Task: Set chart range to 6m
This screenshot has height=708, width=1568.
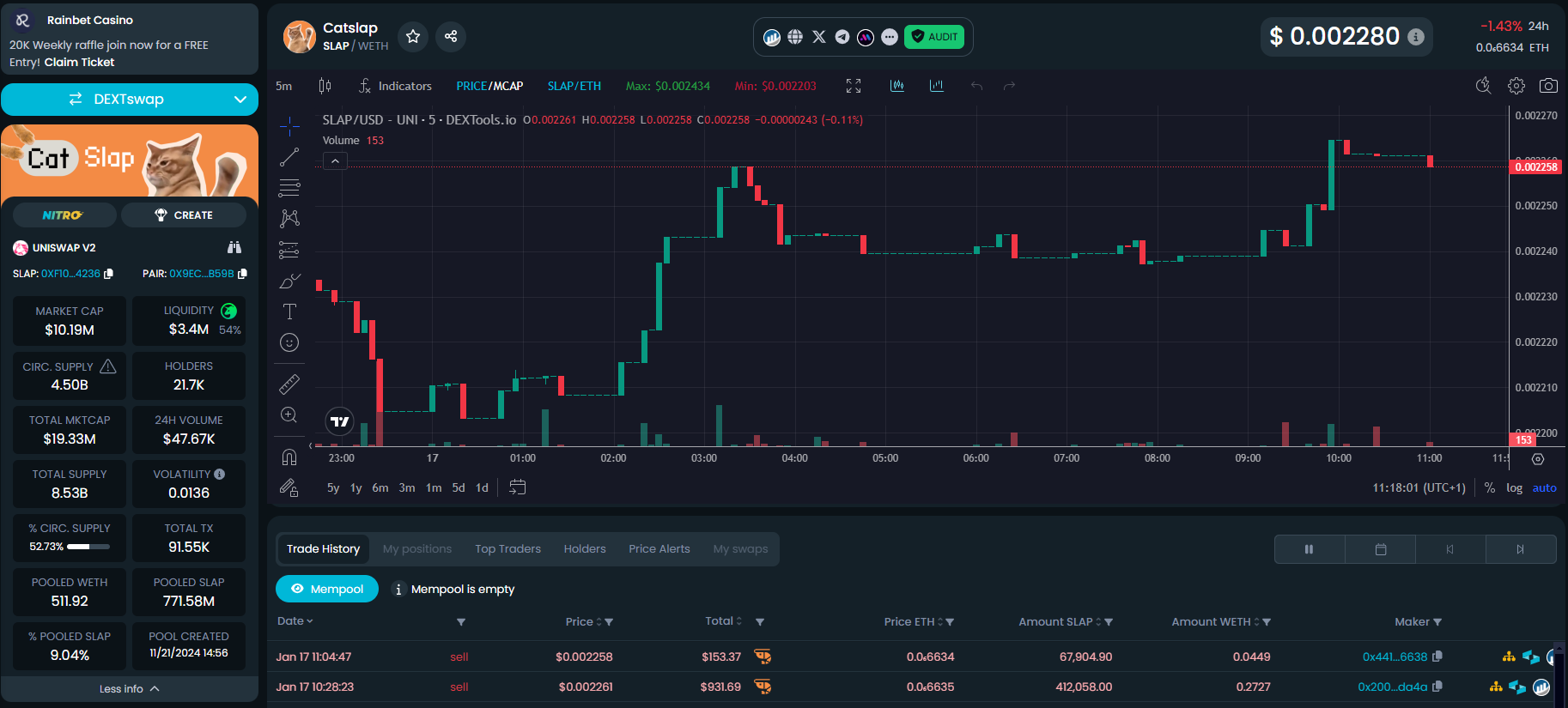Action: (380, 487)
